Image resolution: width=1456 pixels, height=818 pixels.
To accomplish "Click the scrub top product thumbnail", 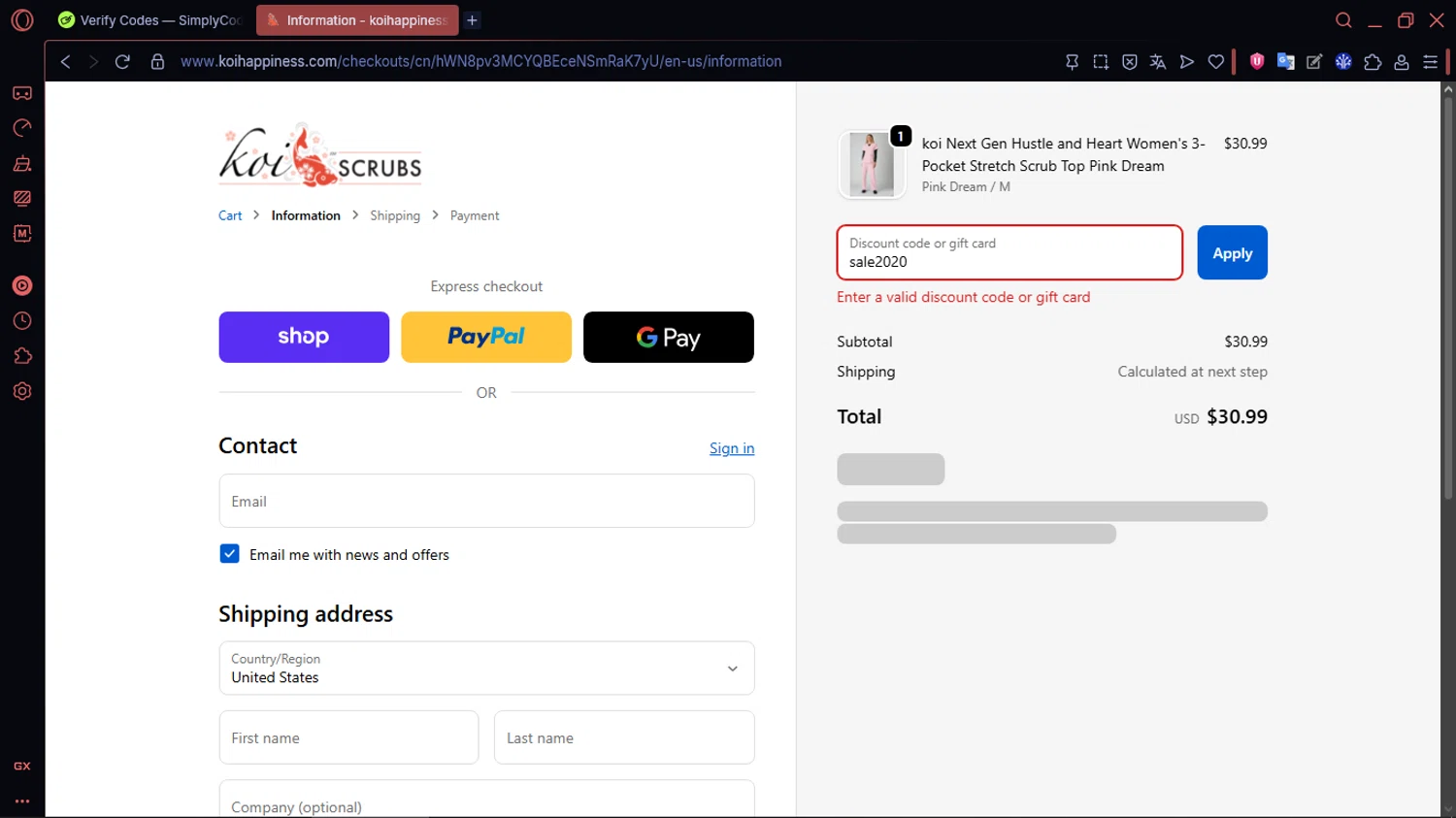I will click(872, 164).
